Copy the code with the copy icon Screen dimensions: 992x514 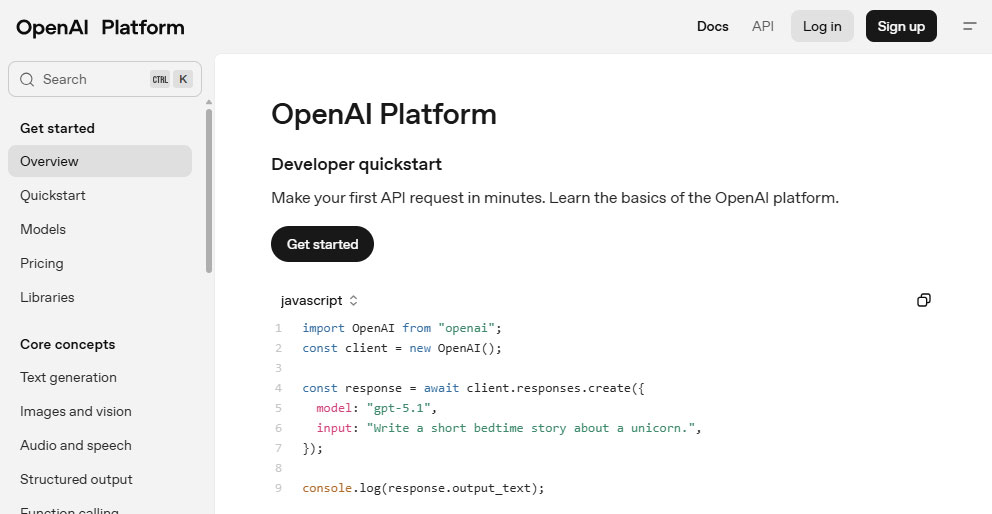[924, 300]
